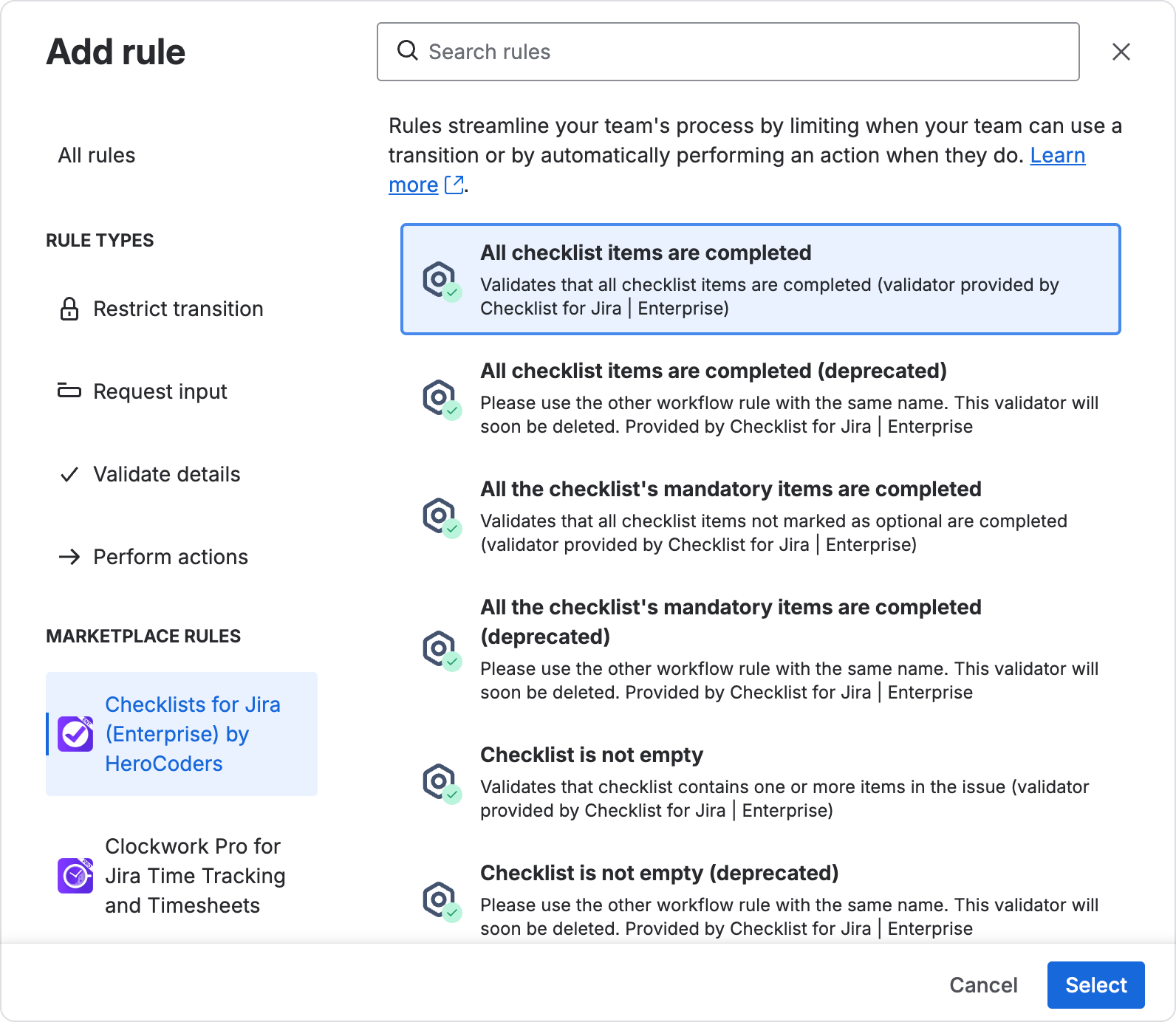Image resolution: width=1176 pixels, height=1022 pixels.
Task: Click the external link icon after Learn more
Action: click(x=454, y=185)
